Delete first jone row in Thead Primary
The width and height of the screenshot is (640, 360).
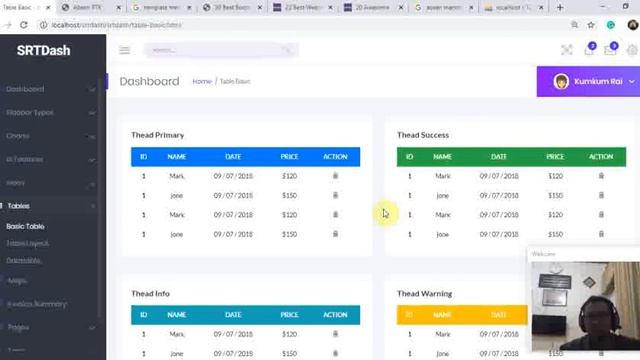335,196
